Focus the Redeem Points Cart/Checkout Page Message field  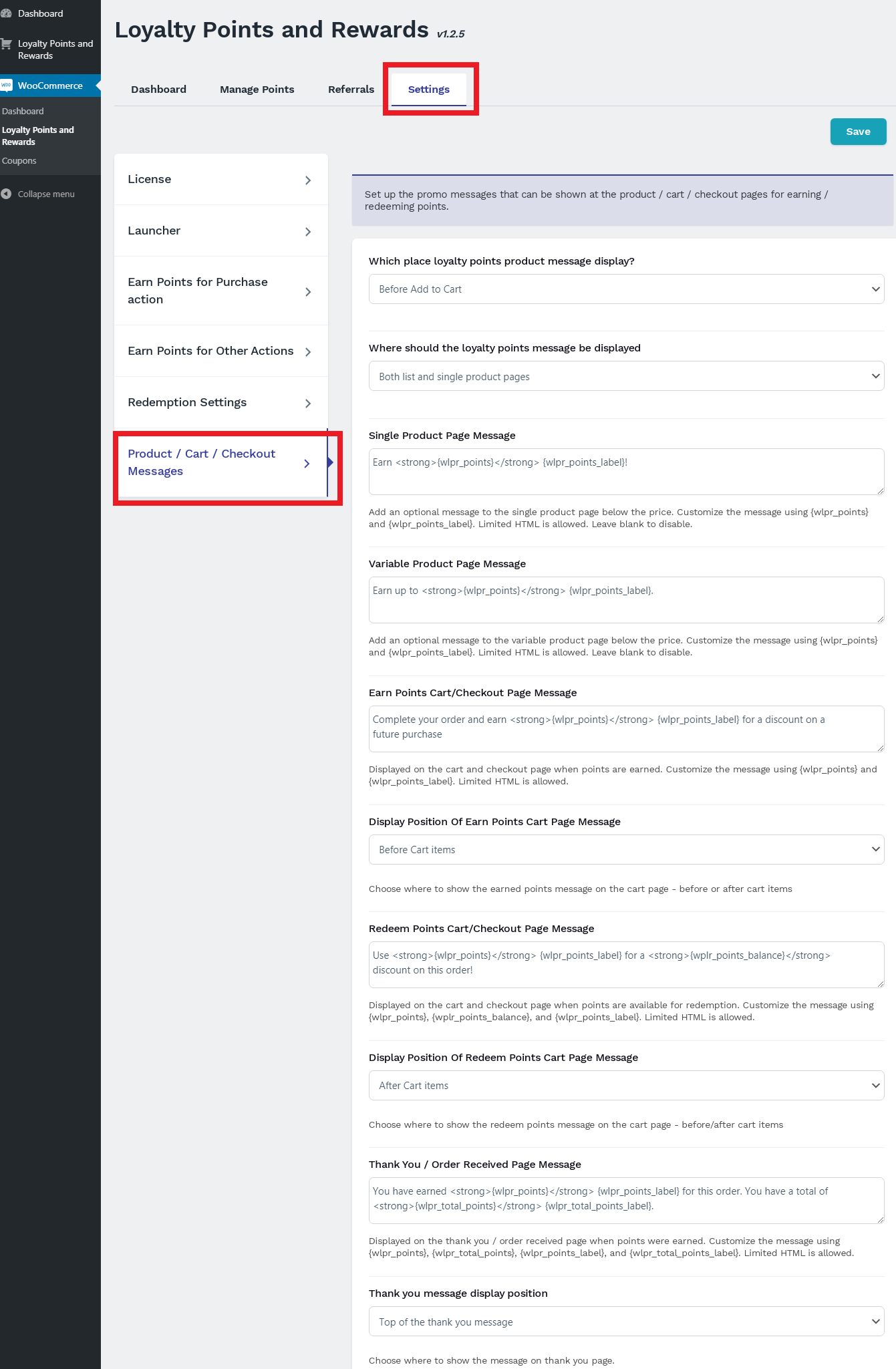[x=626, y=965]
